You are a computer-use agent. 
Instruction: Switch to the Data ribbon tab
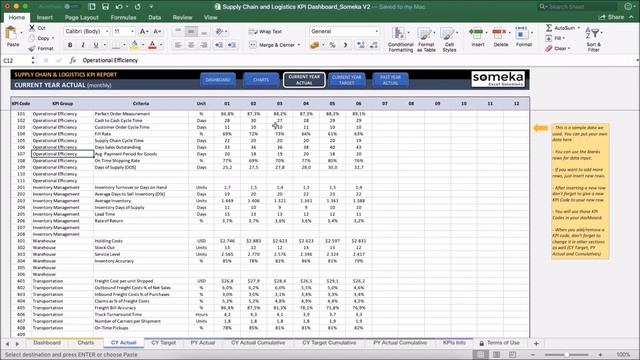(154, 18)
